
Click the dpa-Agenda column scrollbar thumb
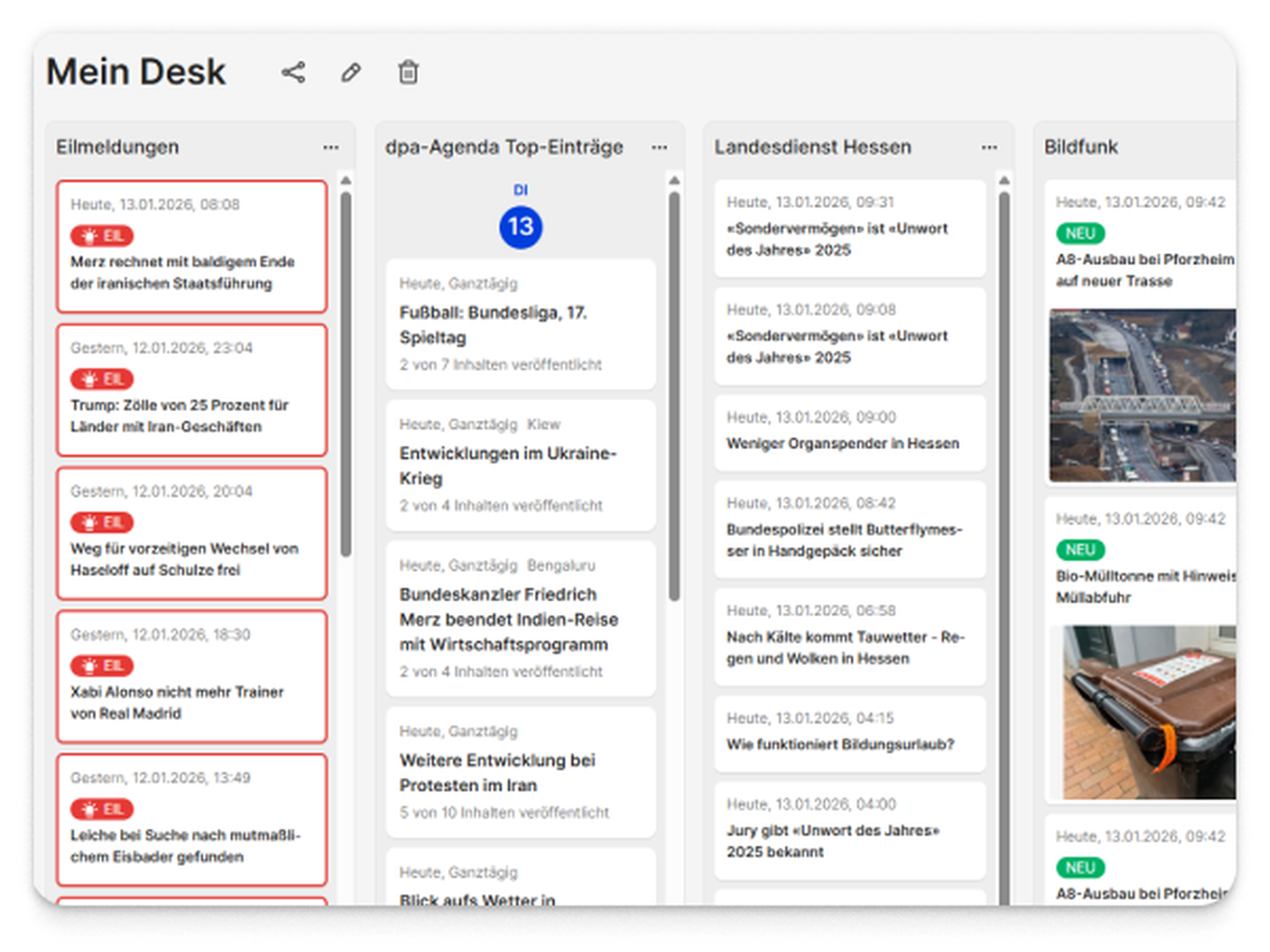click(674, 396)
